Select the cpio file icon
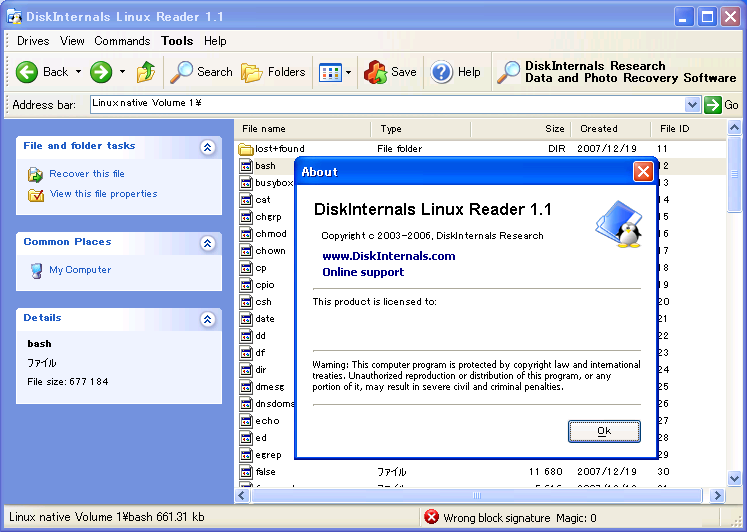 [246, 285]
